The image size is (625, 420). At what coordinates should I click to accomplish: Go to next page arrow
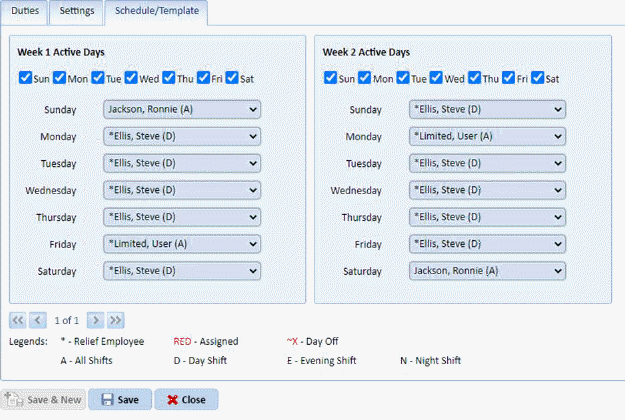pos(95,320)
